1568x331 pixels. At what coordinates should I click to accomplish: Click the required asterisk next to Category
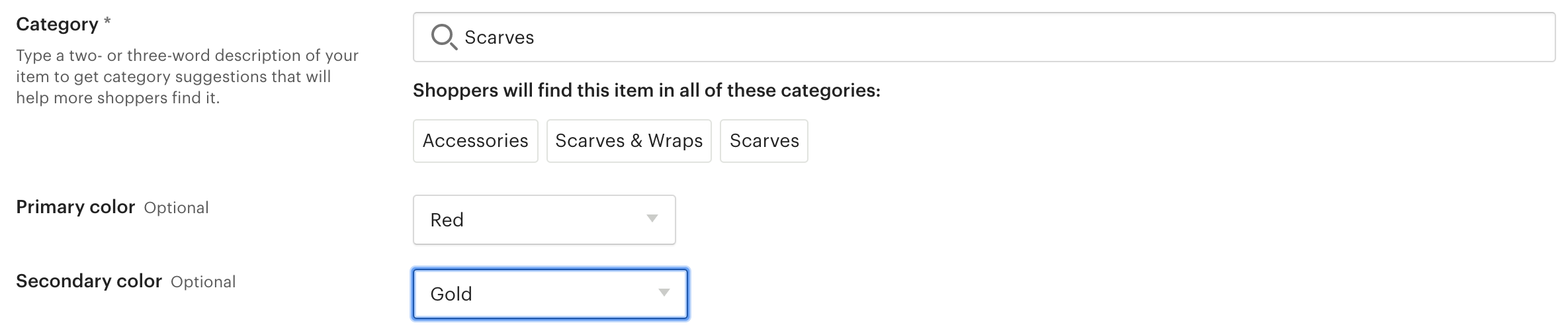pos(107,22)
